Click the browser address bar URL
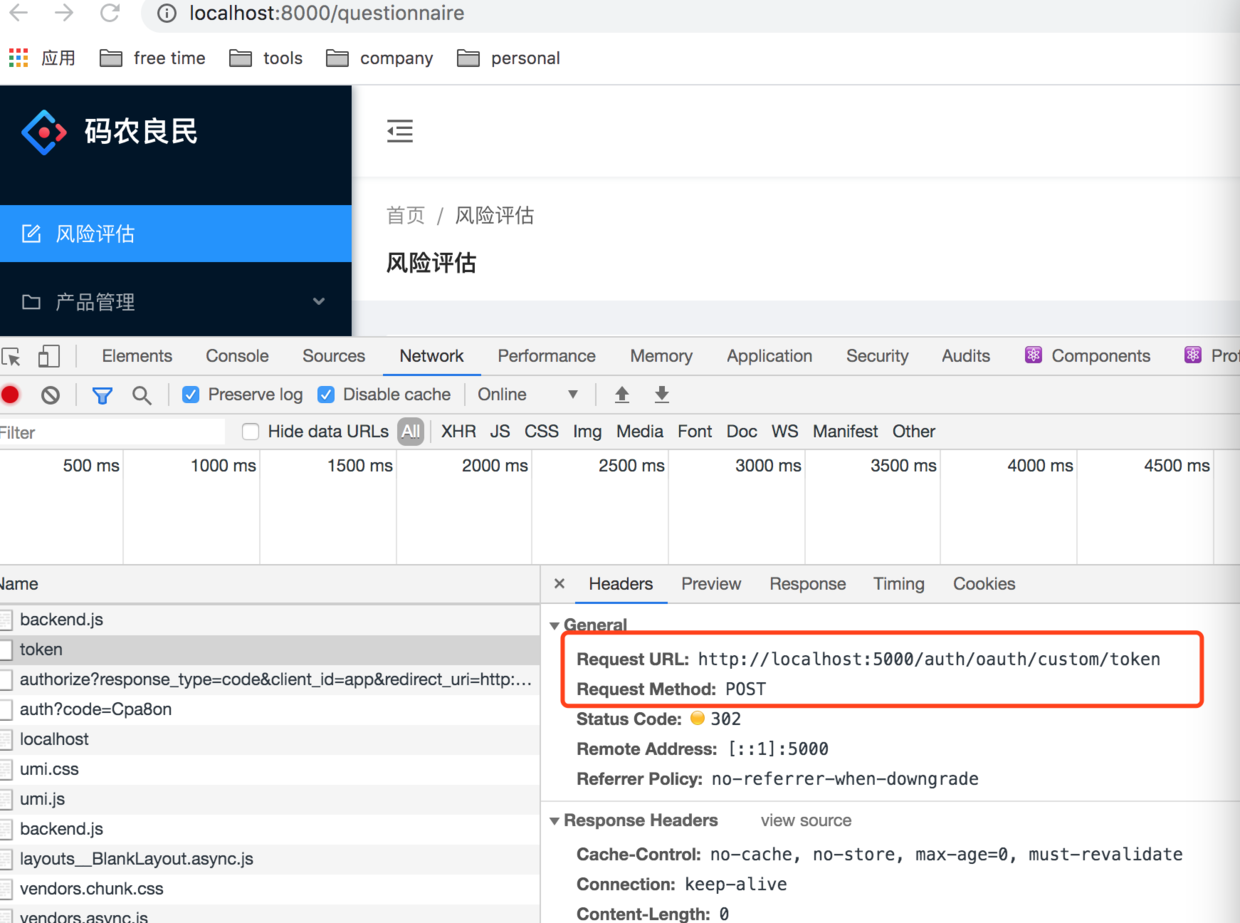This screenshot has height=923, width=1240. tap(327, 14)
